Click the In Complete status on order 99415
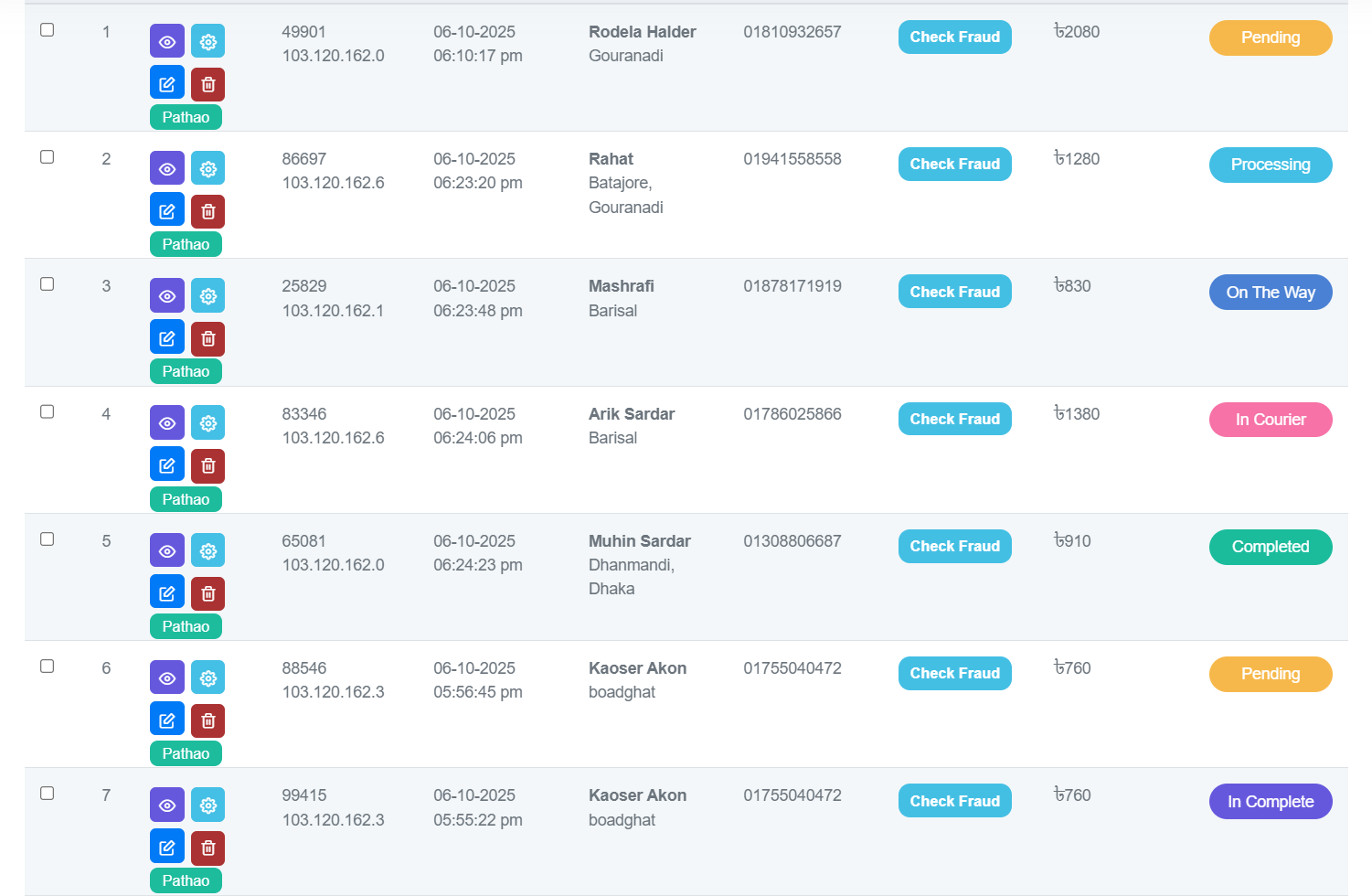 pyautogui.click(x=1270, y=802)
